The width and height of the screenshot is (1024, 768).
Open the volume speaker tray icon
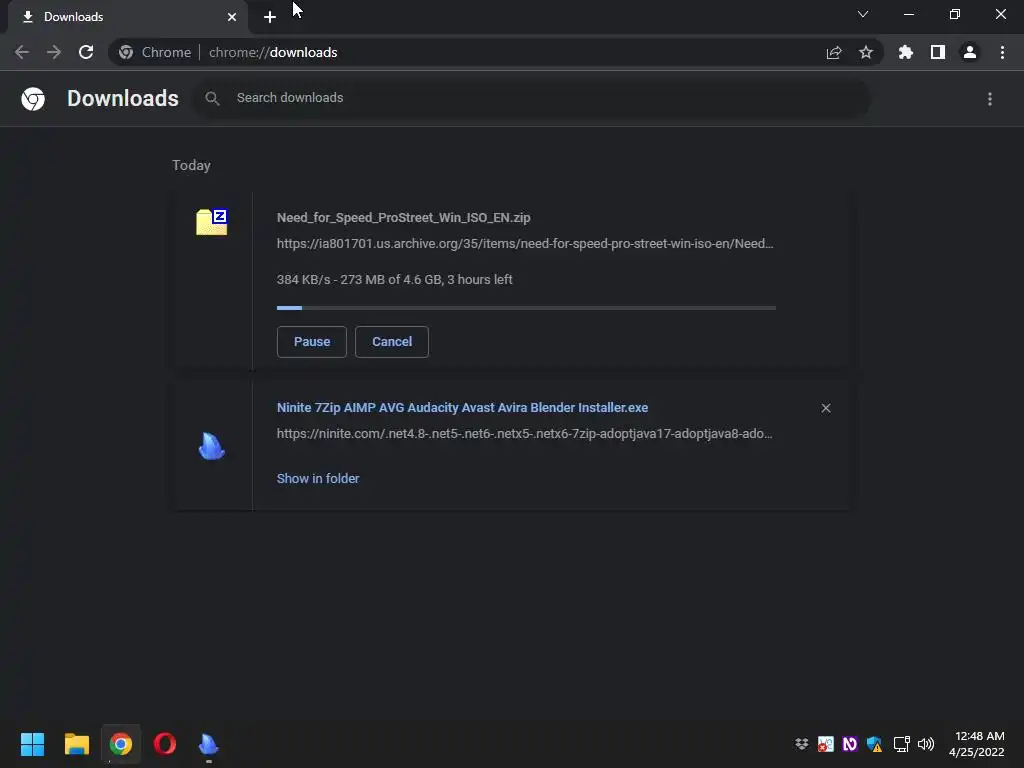point(926,744)
